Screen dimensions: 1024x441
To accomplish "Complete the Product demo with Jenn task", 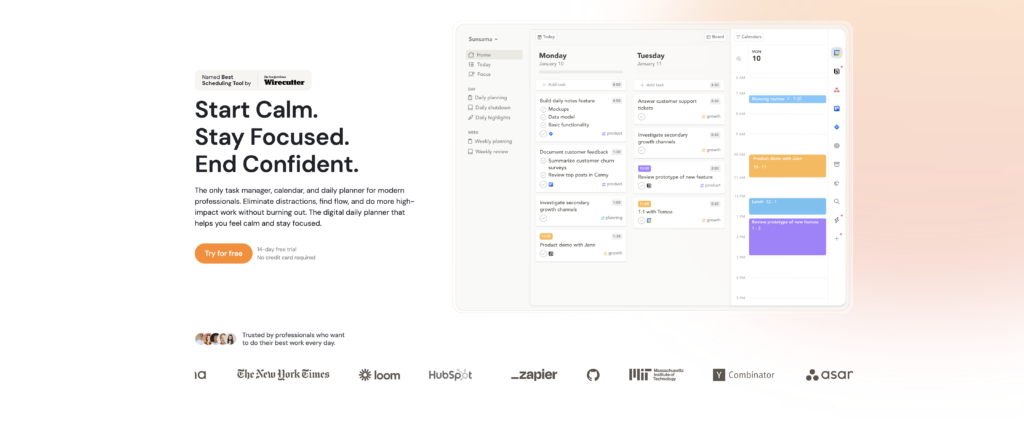I will coord(543,253).
